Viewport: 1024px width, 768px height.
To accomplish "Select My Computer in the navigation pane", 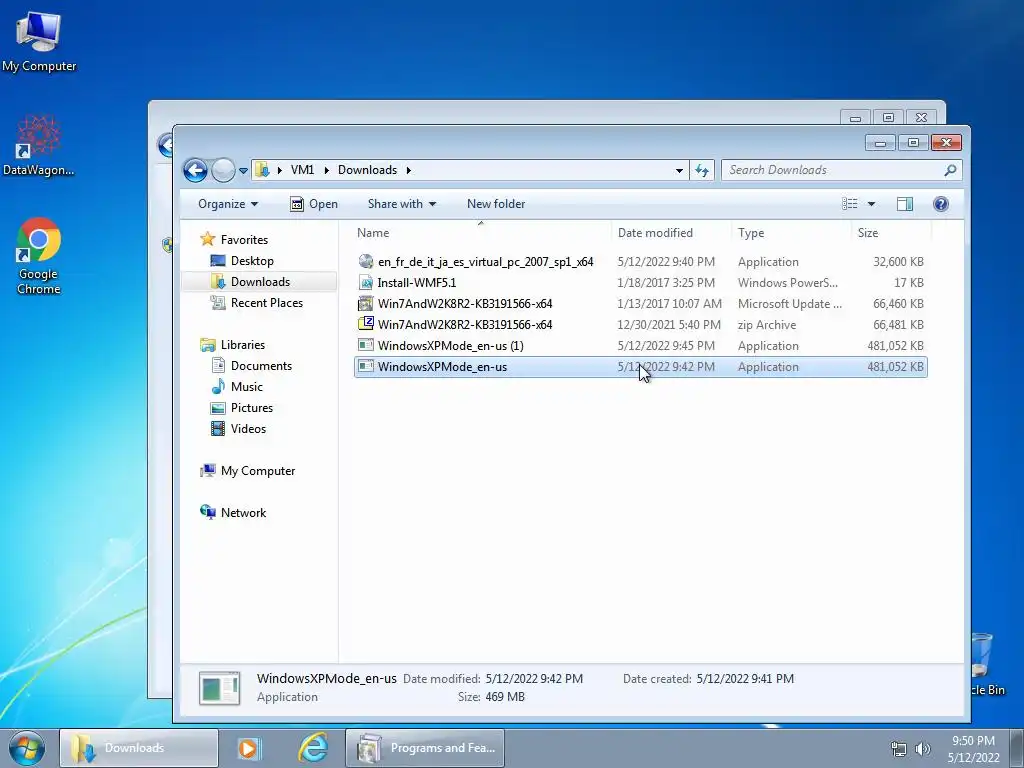I will click(x=257, y=471).
